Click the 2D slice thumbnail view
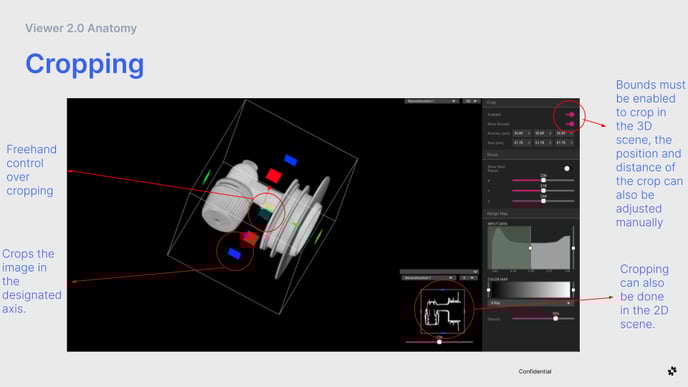Screen dimensions: 688x387 pyautogui.click(x=443, y=311)
